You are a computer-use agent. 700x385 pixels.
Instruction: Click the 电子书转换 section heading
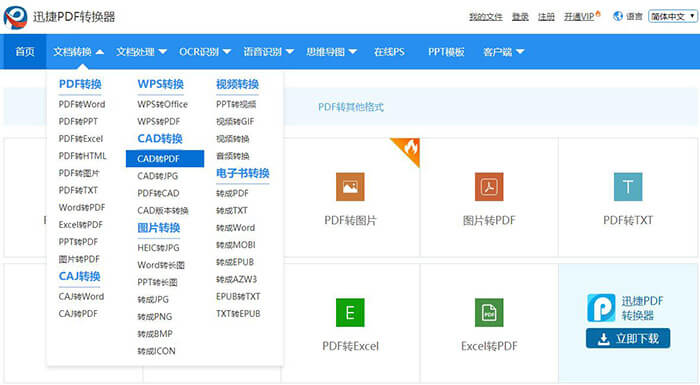coord(243,173)
